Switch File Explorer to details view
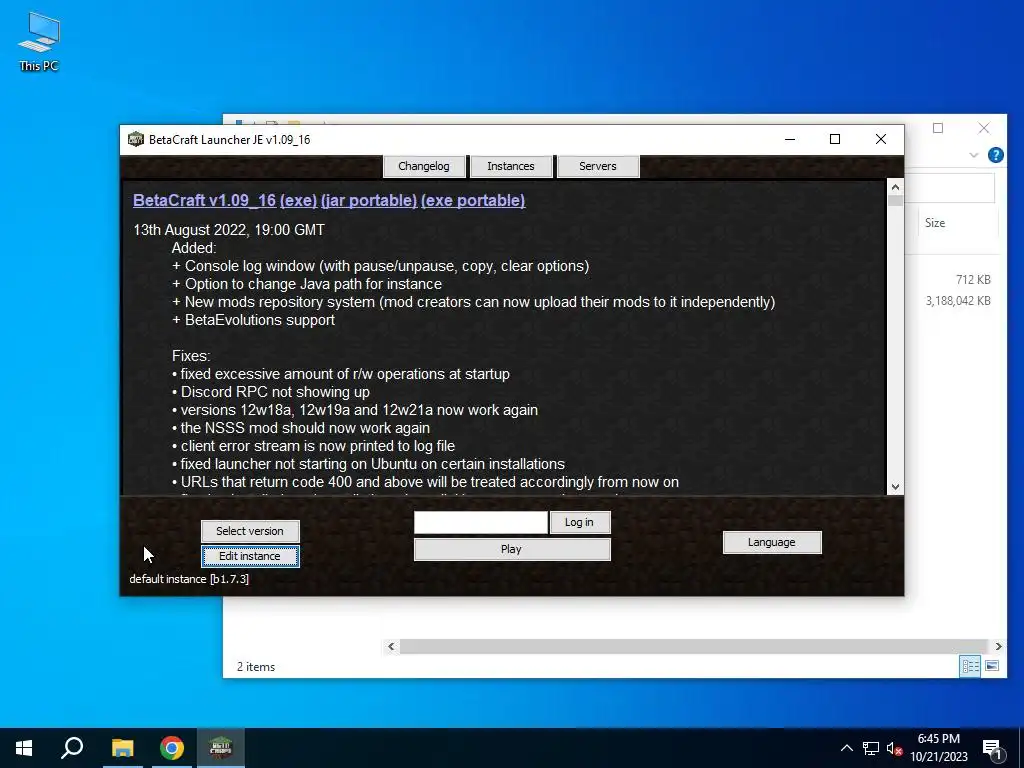The height and width of the screenshot is (768, 1024). coord(970,666)
